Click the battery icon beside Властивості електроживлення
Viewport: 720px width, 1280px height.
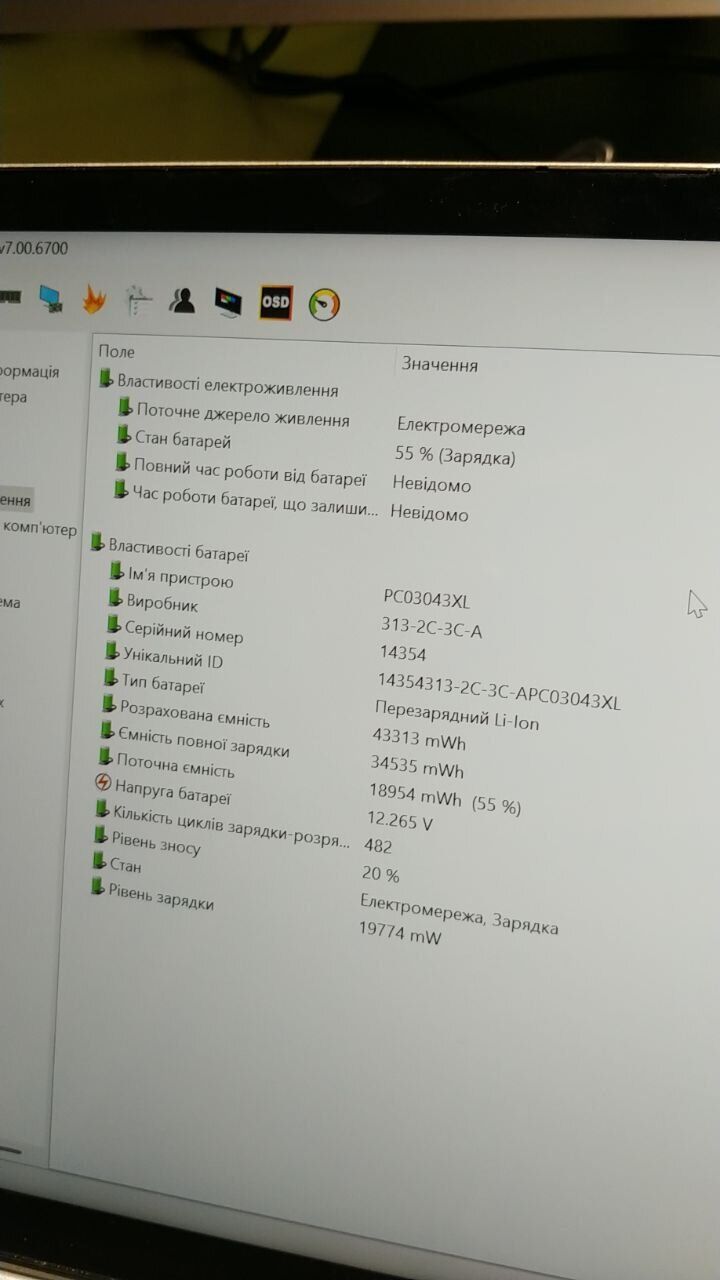click(x=107, y=378)
